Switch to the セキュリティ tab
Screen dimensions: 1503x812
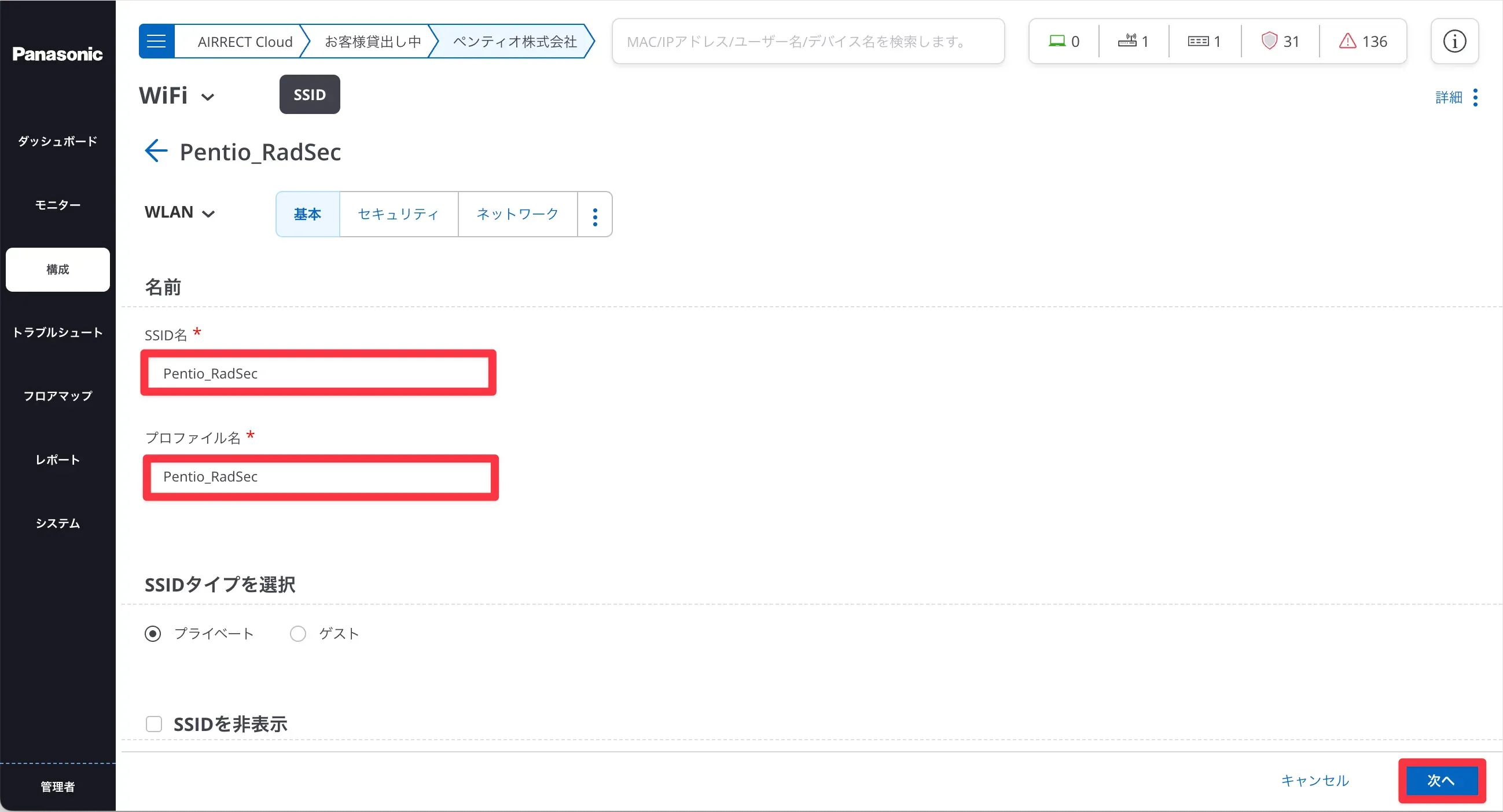(x=398, y=215)
